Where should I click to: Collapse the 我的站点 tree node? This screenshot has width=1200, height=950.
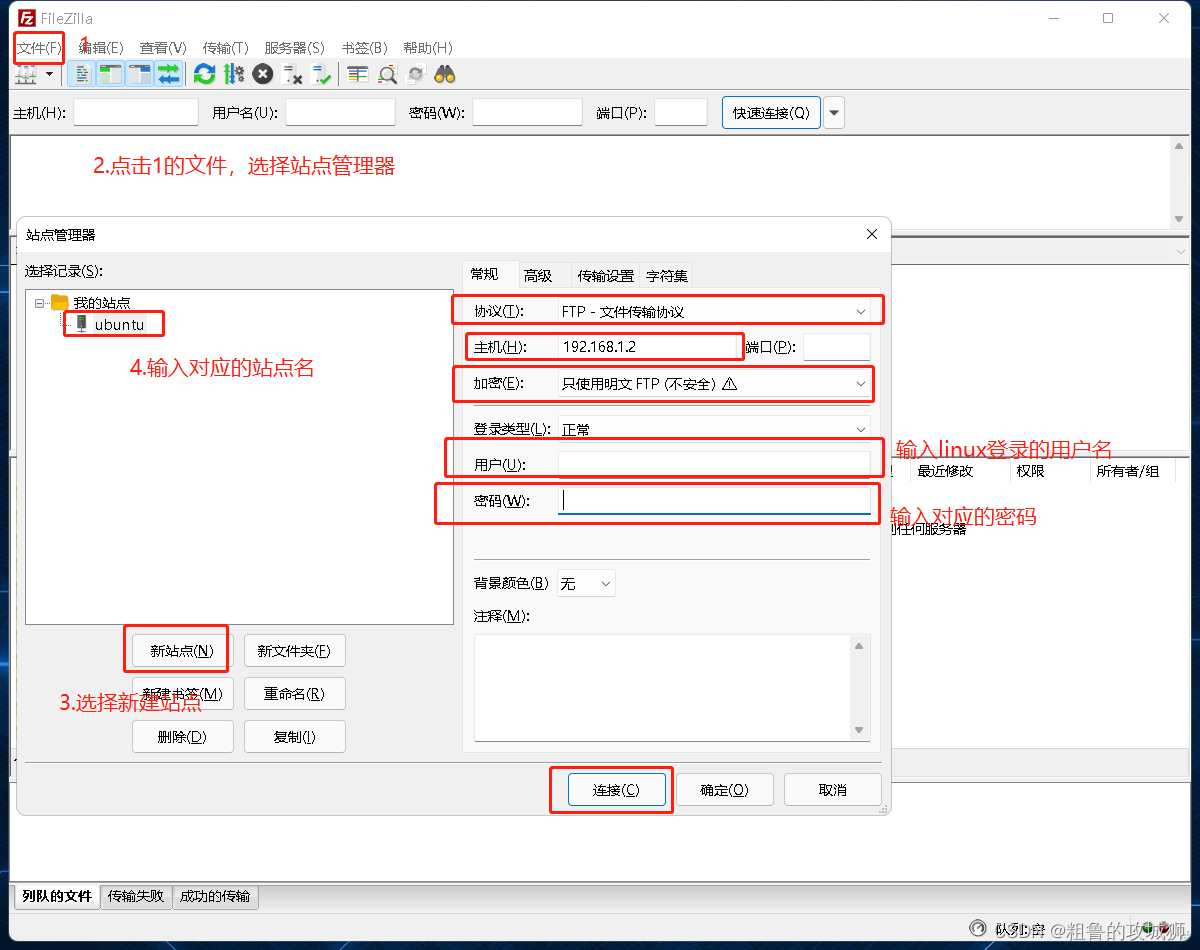pyautogui.click(x=38, y=302)
